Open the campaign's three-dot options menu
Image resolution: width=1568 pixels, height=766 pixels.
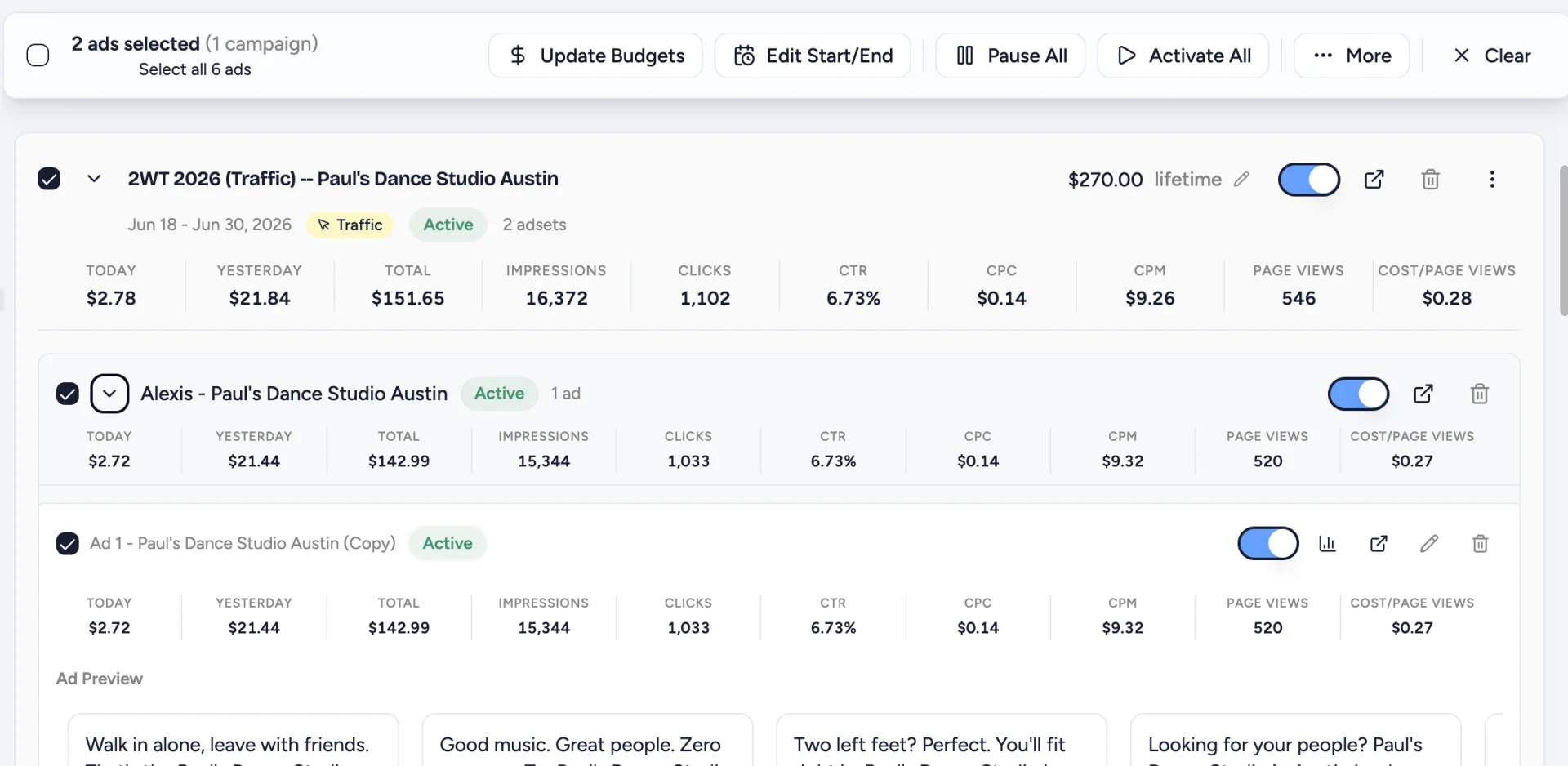[x=1492, y=179]
